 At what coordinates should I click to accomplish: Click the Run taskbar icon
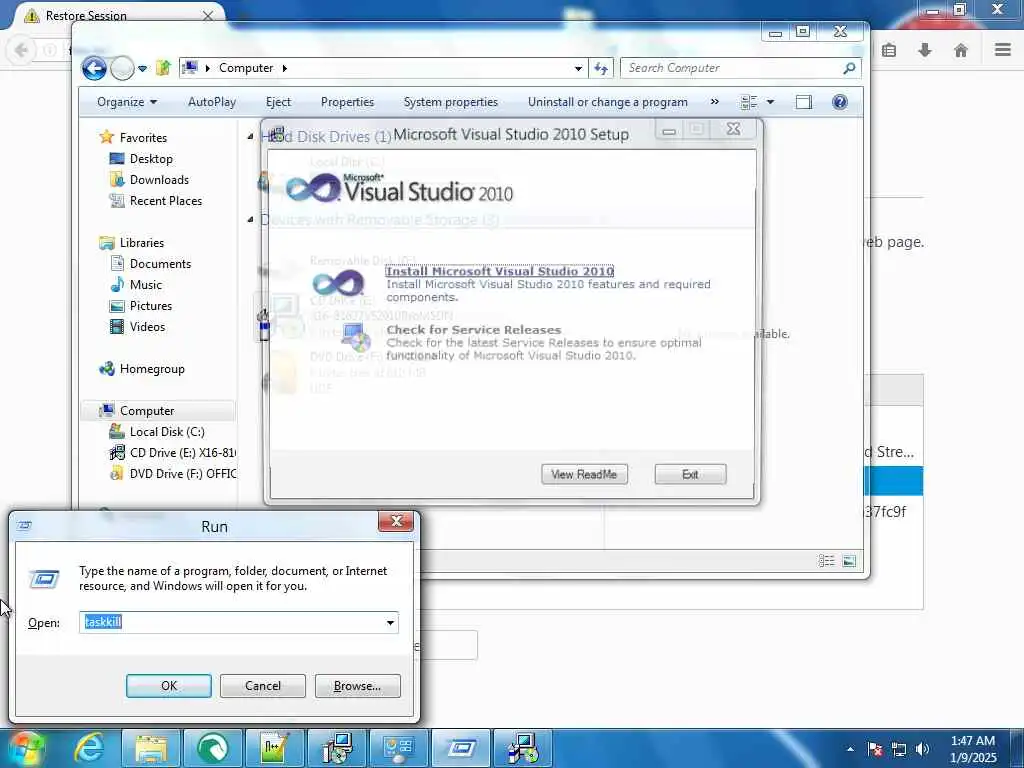tap(461, 748)
